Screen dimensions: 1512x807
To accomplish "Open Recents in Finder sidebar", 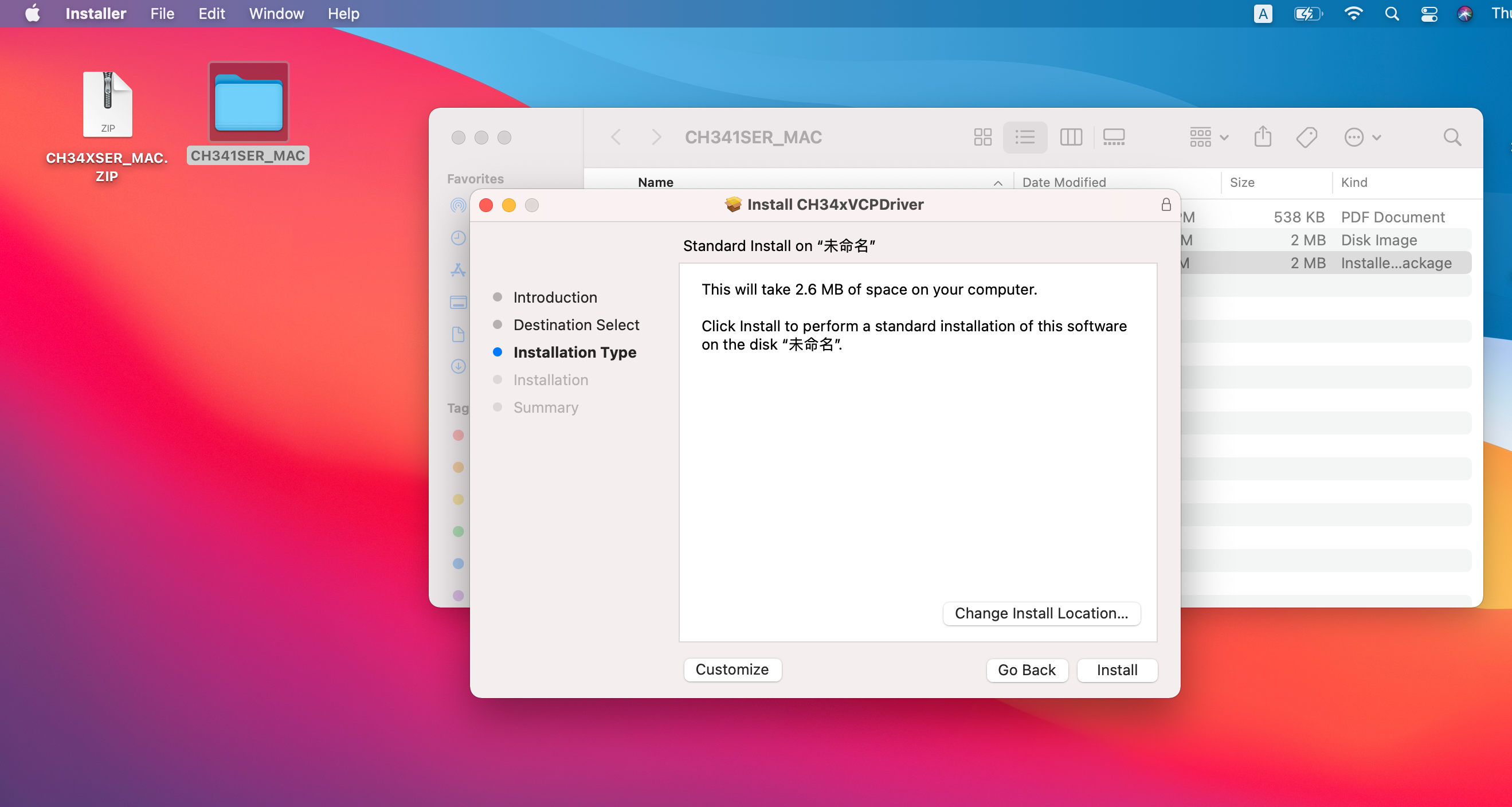I will pos(458,237).
